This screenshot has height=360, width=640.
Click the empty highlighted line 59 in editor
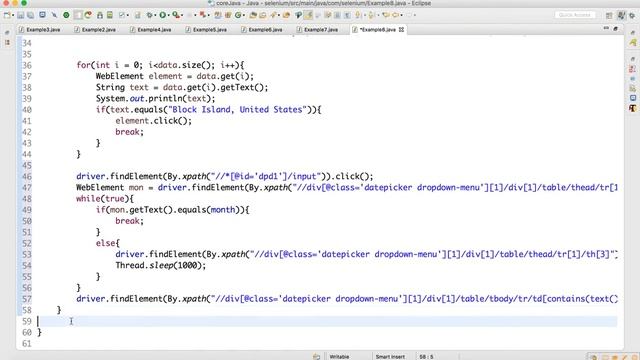(327, 321)
